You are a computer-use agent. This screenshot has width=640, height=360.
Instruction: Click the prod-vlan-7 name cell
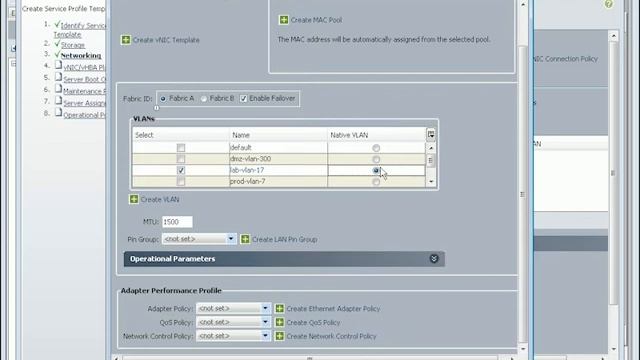(x=278, y=182)
